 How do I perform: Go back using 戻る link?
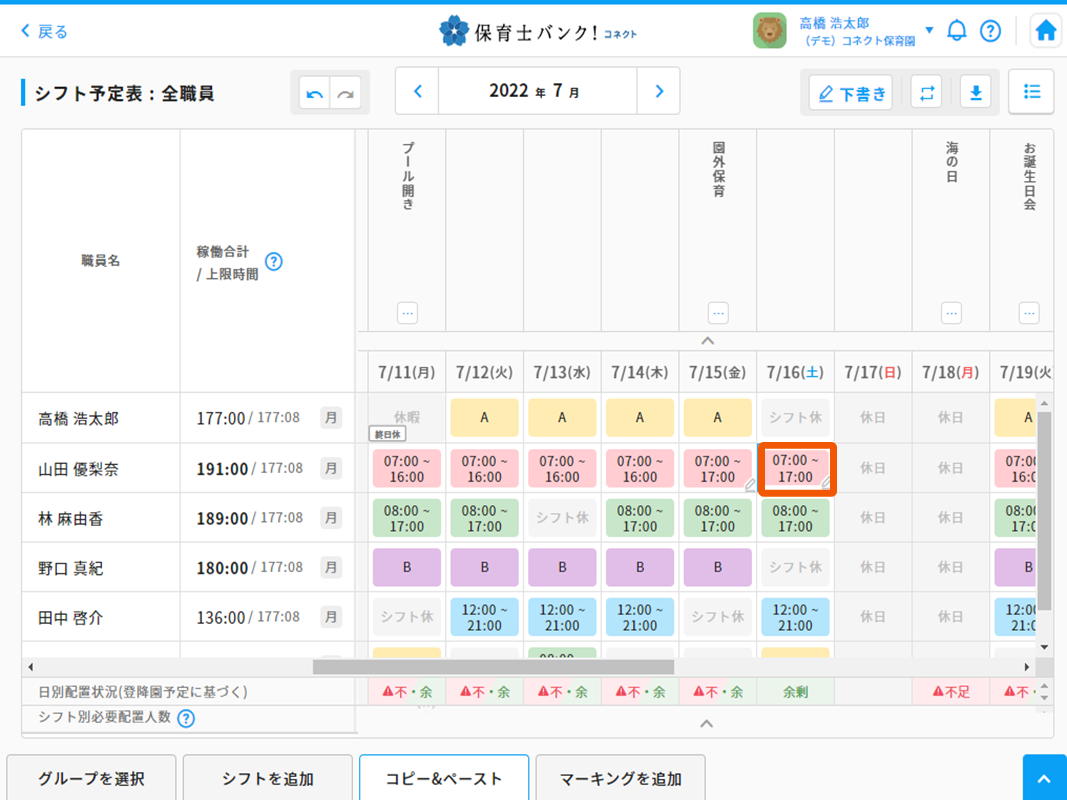tap(45, 31)
